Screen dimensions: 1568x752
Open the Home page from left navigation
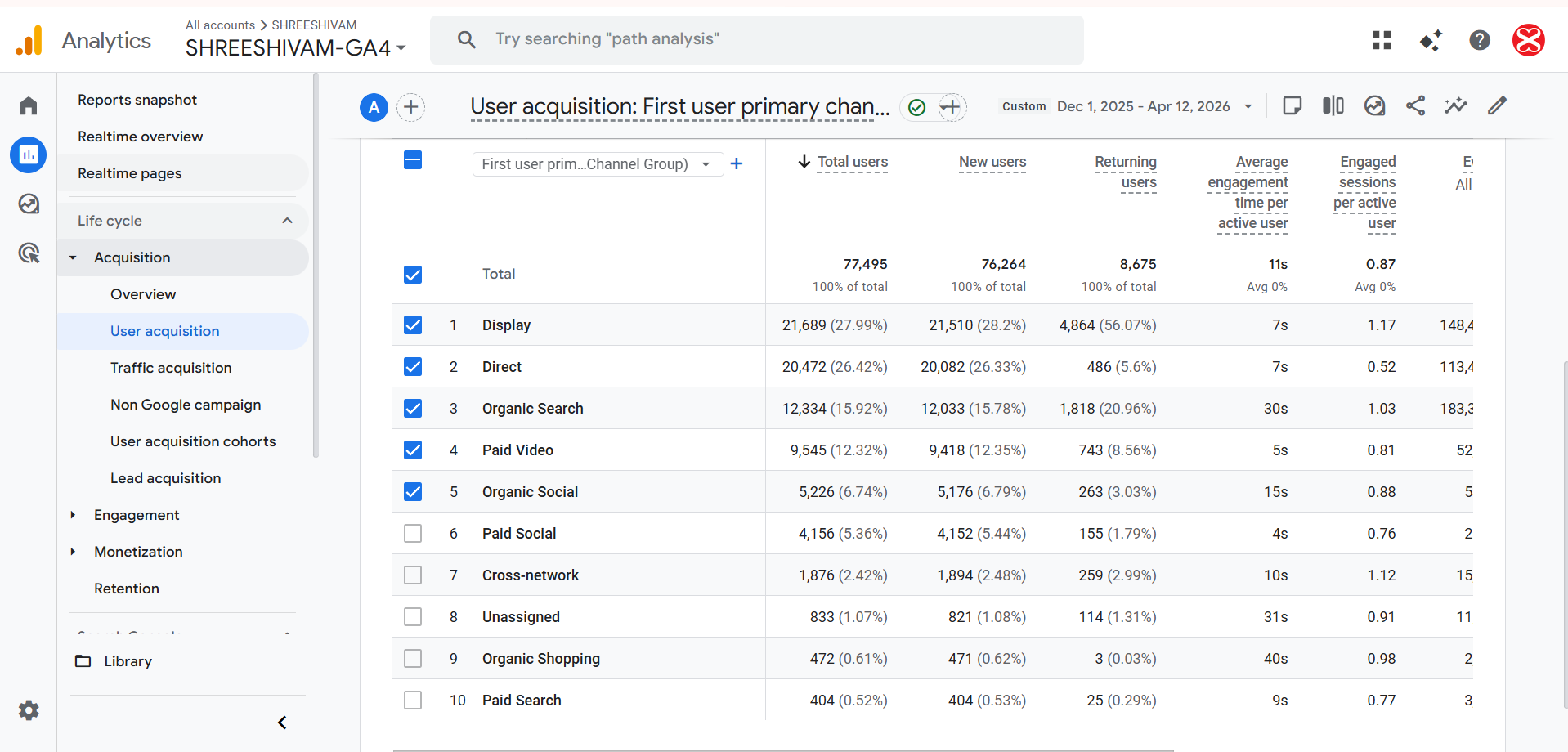click(x=28, y=105)
